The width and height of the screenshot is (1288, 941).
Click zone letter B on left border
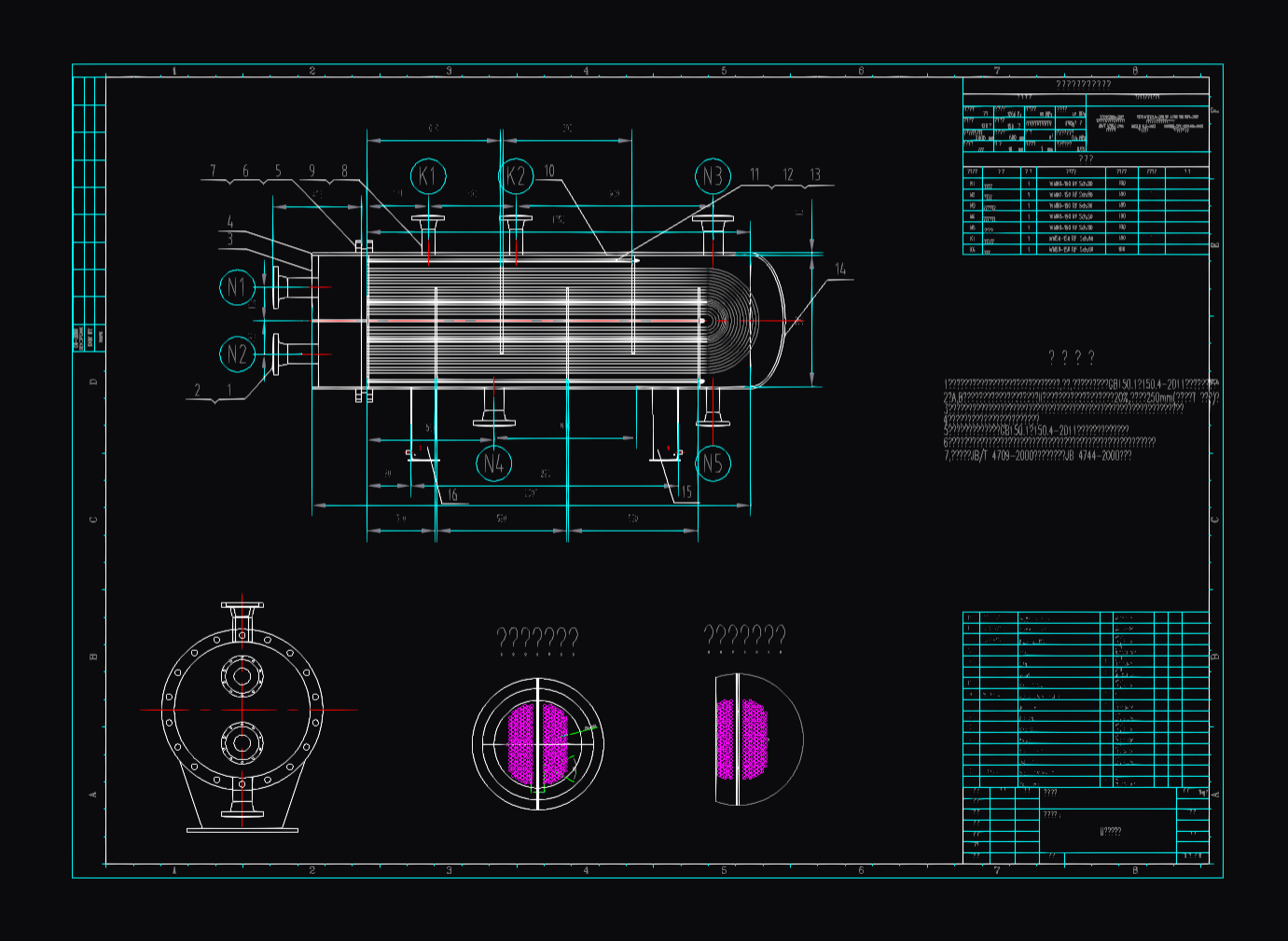[x=92, y=657]
